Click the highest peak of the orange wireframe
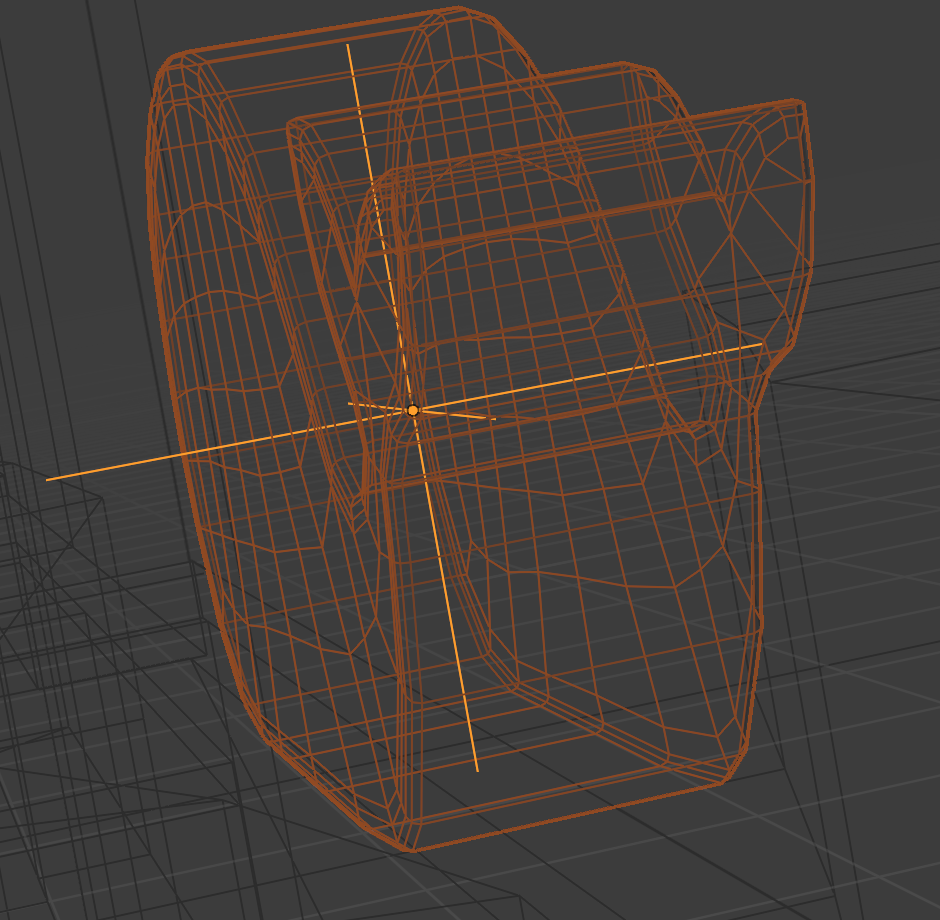940x920 pixels. tap(459, 9)
